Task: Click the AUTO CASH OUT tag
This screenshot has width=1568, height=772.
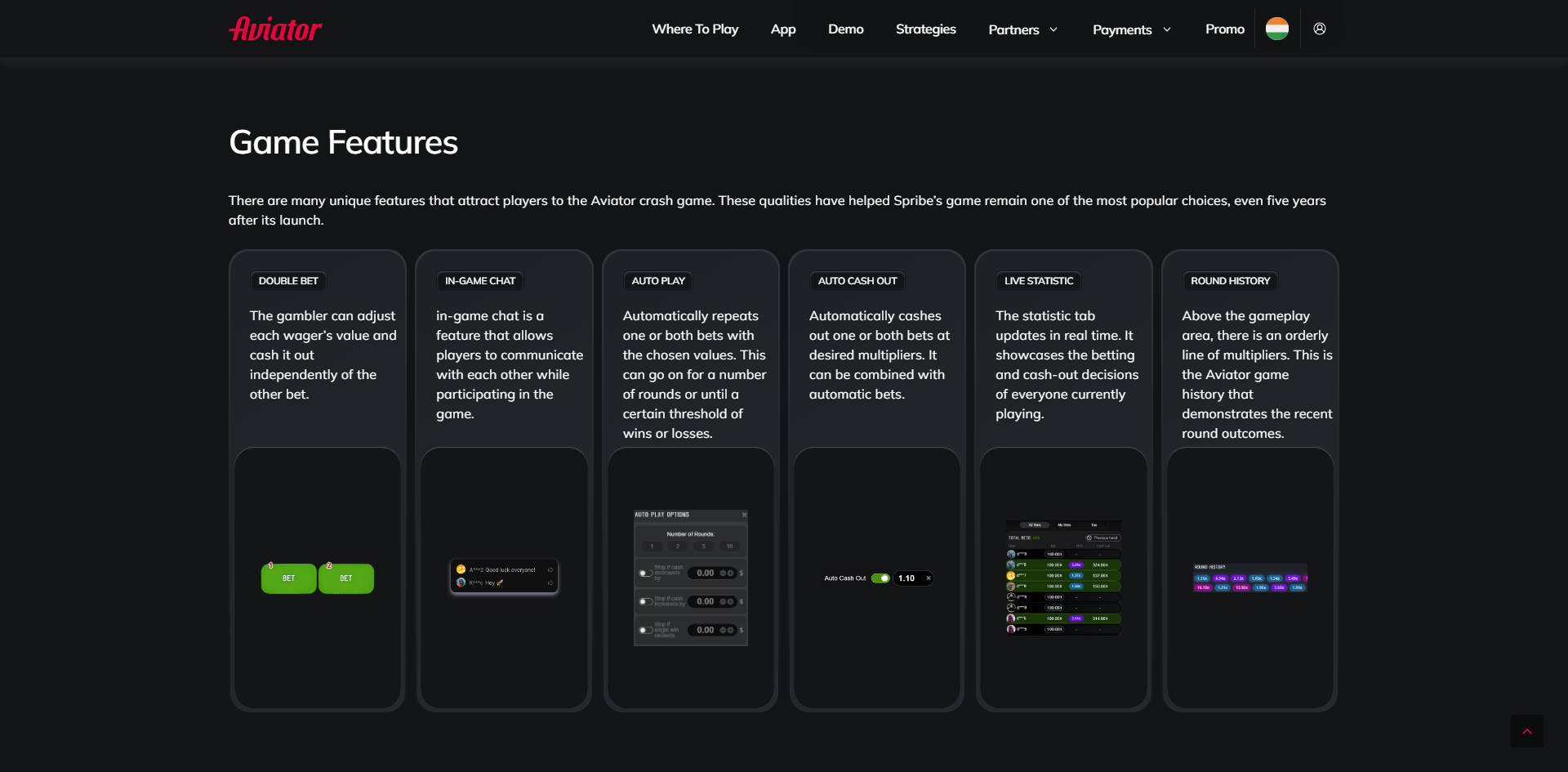Action: click(x=857, y=281)
